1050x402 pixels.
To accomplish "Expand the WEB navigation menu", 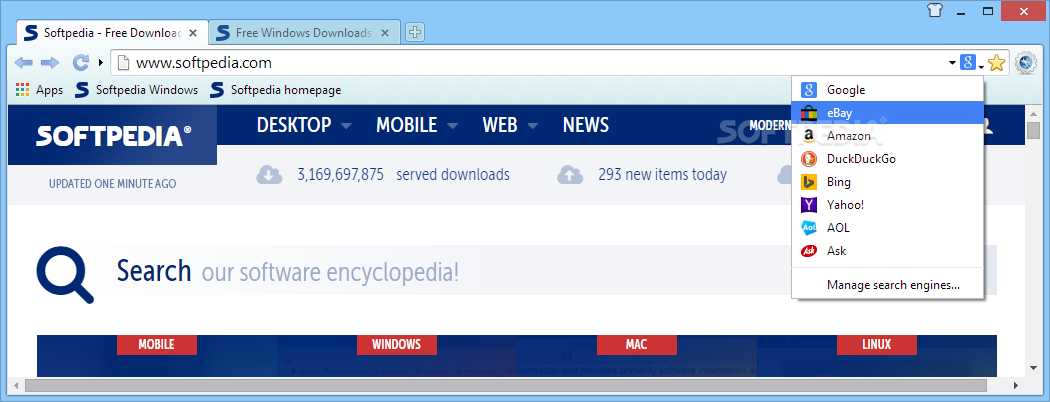I will pyautogui.click(x=510, y=125).
